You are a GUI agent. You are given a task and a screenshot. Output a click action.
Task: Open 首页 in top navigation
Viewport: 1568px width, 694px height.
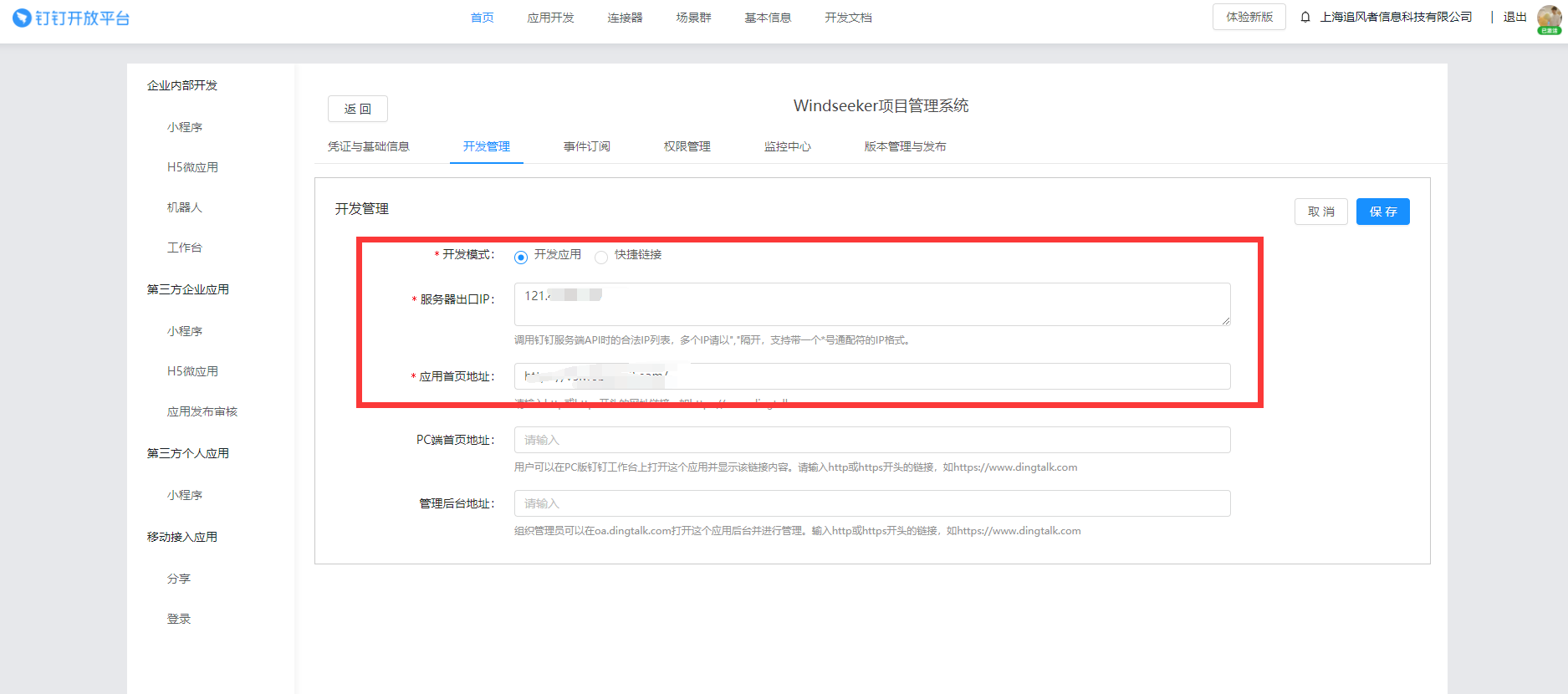[x=482, y=18]
